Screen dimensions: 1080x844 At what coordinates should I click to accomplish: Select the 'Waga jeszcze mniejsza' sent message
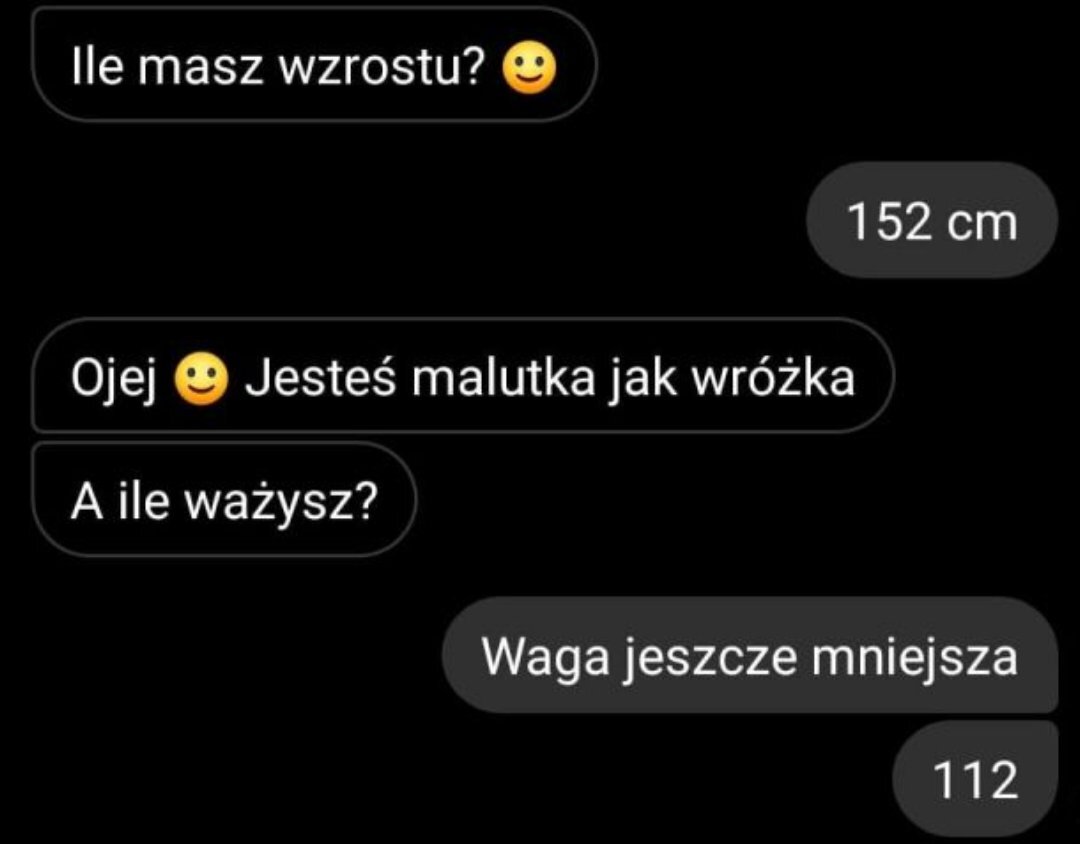coord(750,655)
